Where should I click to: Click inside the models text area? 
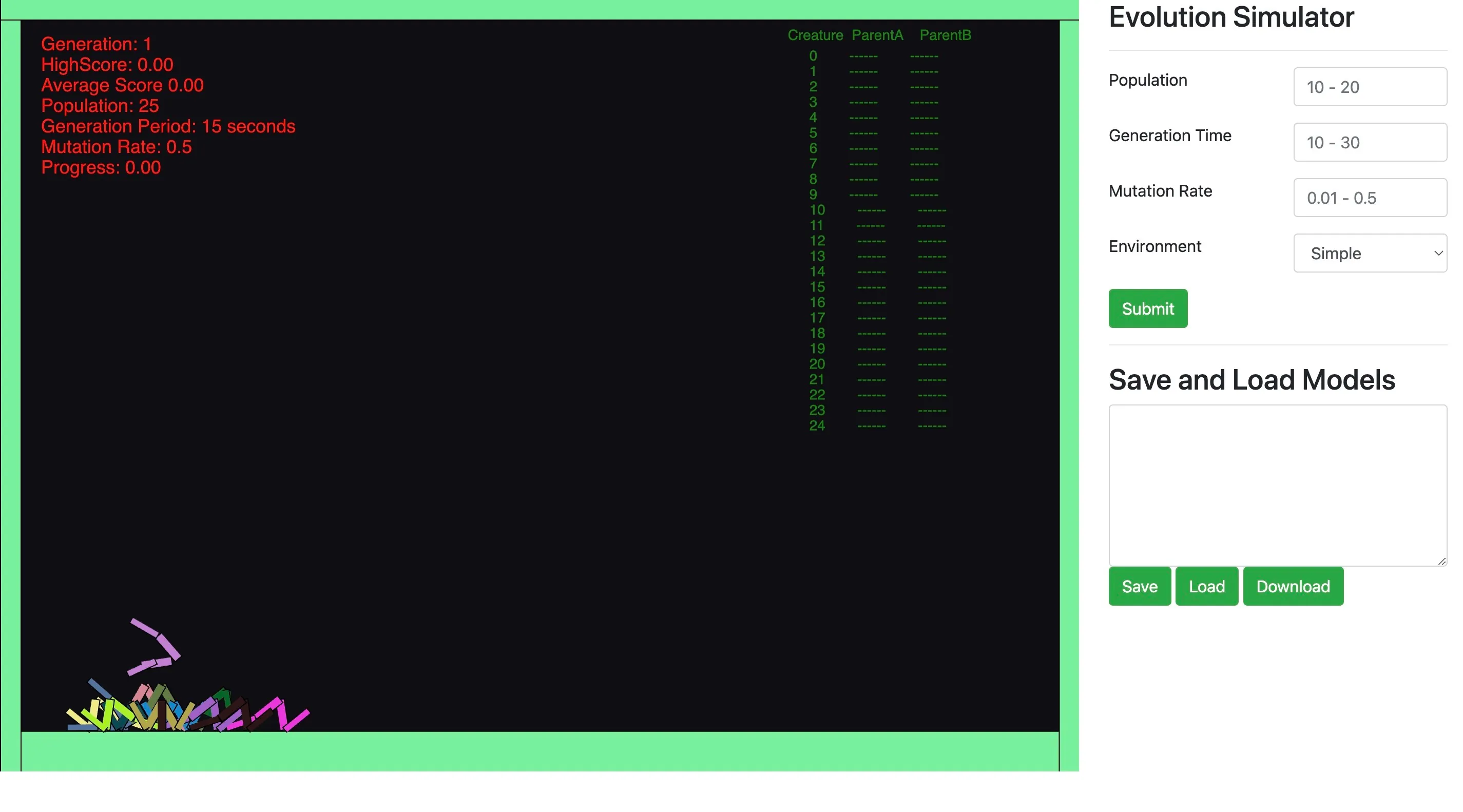click(x=1277, y=485)
